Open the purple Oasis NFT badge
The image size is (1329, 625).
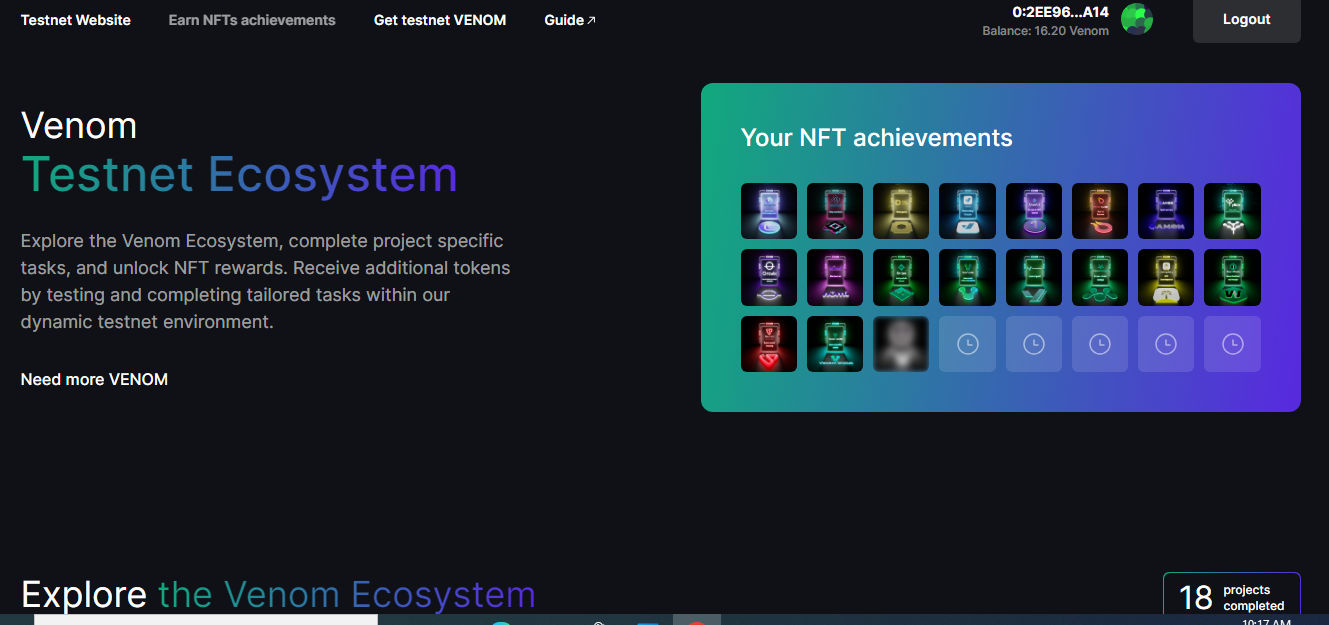click(x=768, y=277)
